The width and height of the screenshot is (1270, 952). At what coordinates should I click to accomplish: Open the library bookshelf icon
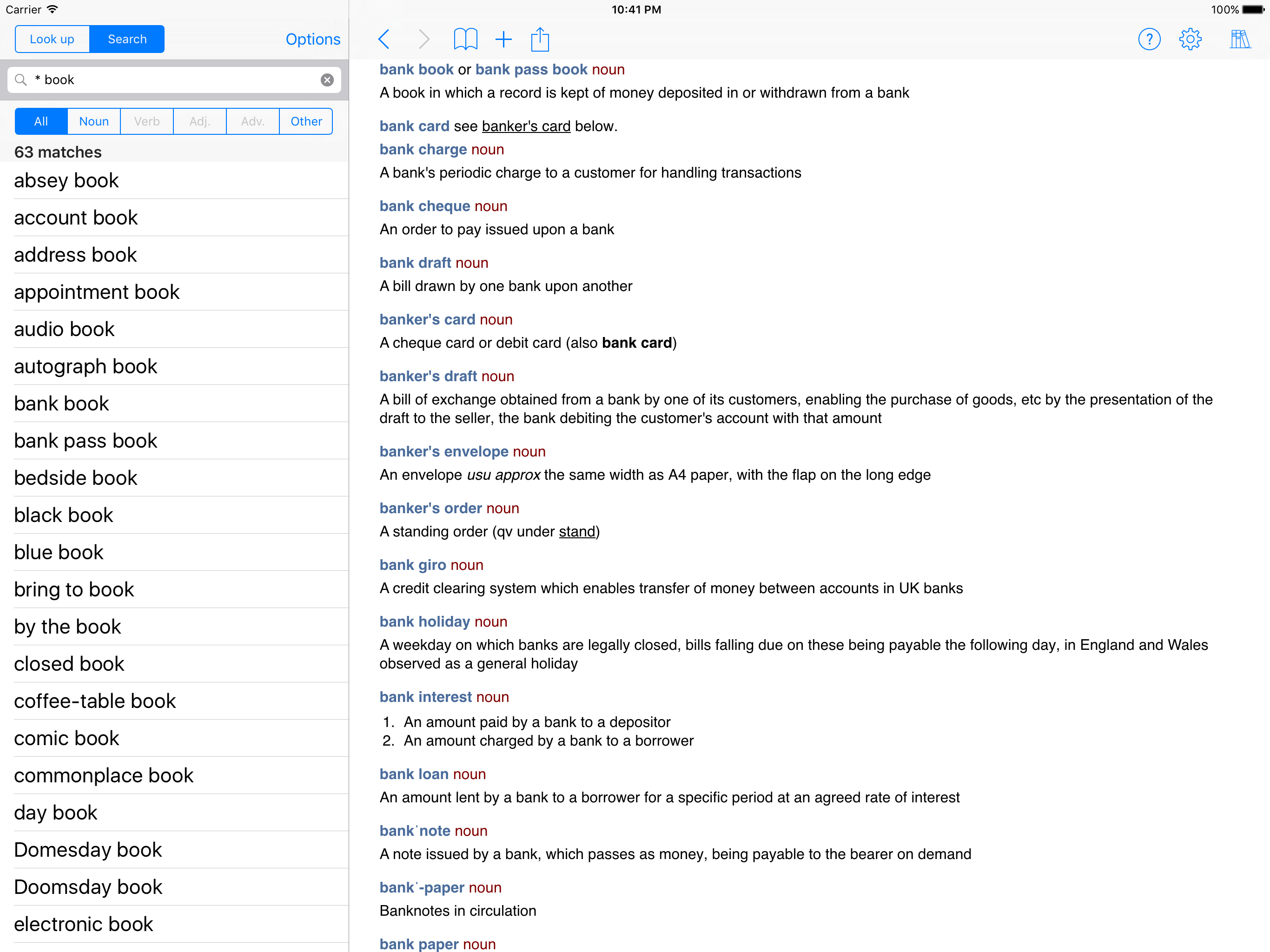(1240, 39)
